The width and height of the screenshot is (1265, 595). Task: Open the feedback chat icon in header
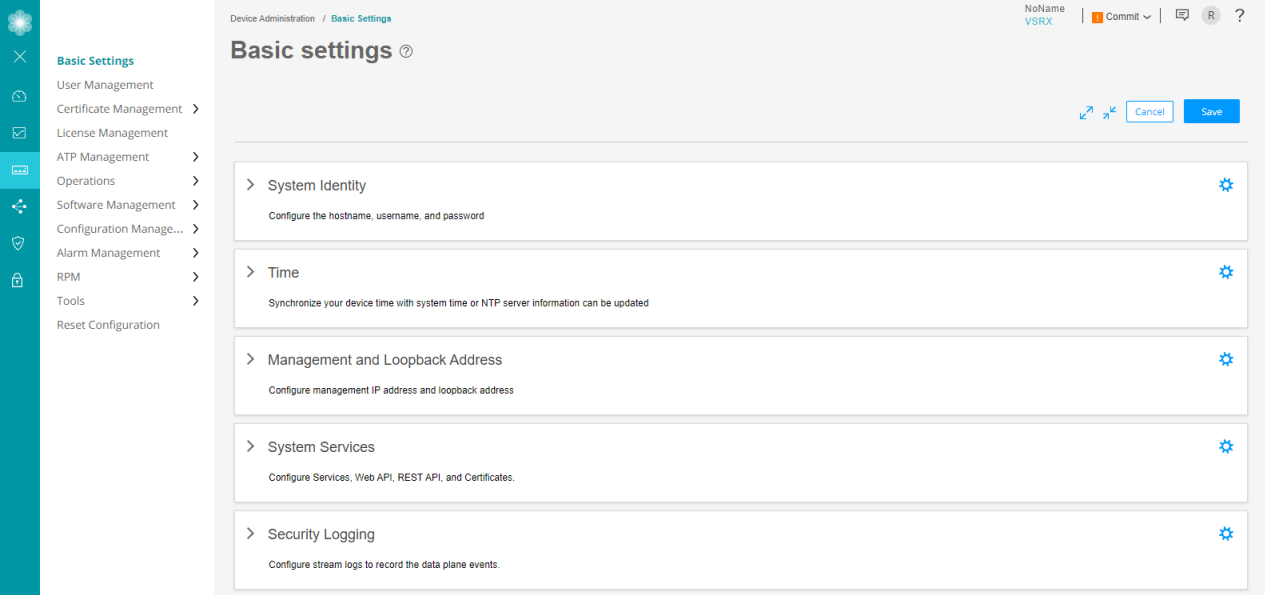[x=1182, y=16]
